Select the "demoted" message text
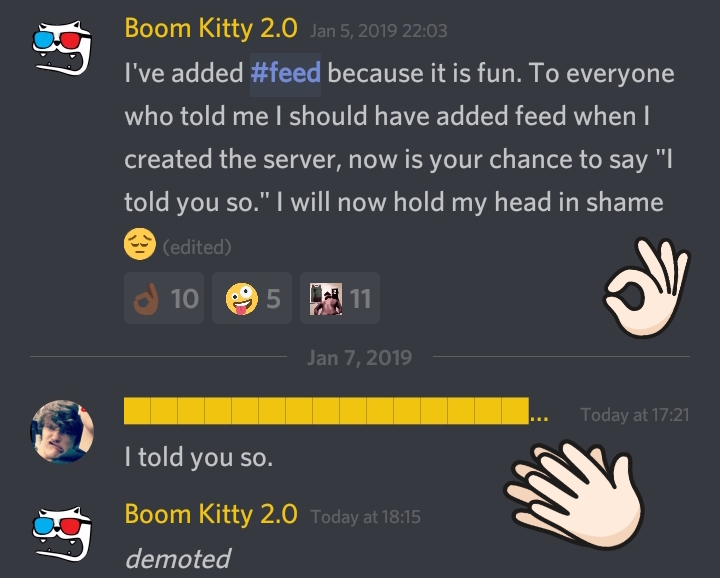Image resolution: width=720 pixels, height=578 pixels. click(x=177, y=558)
